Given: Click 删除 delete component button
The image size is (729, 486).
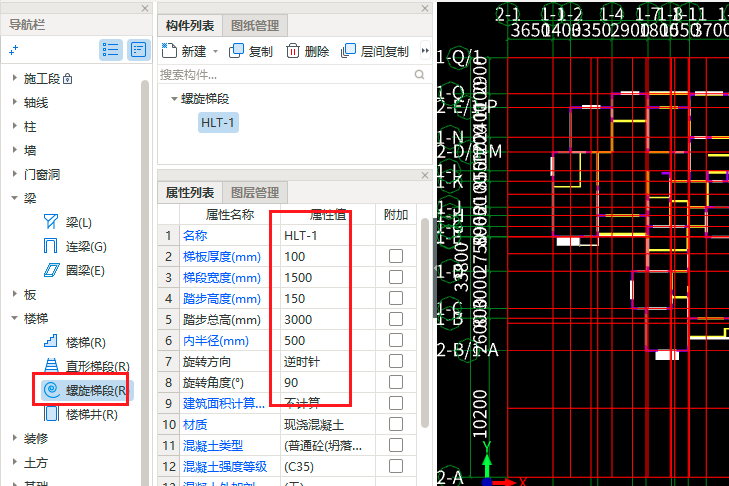Looking at the screenshot, I should point(307,51).
